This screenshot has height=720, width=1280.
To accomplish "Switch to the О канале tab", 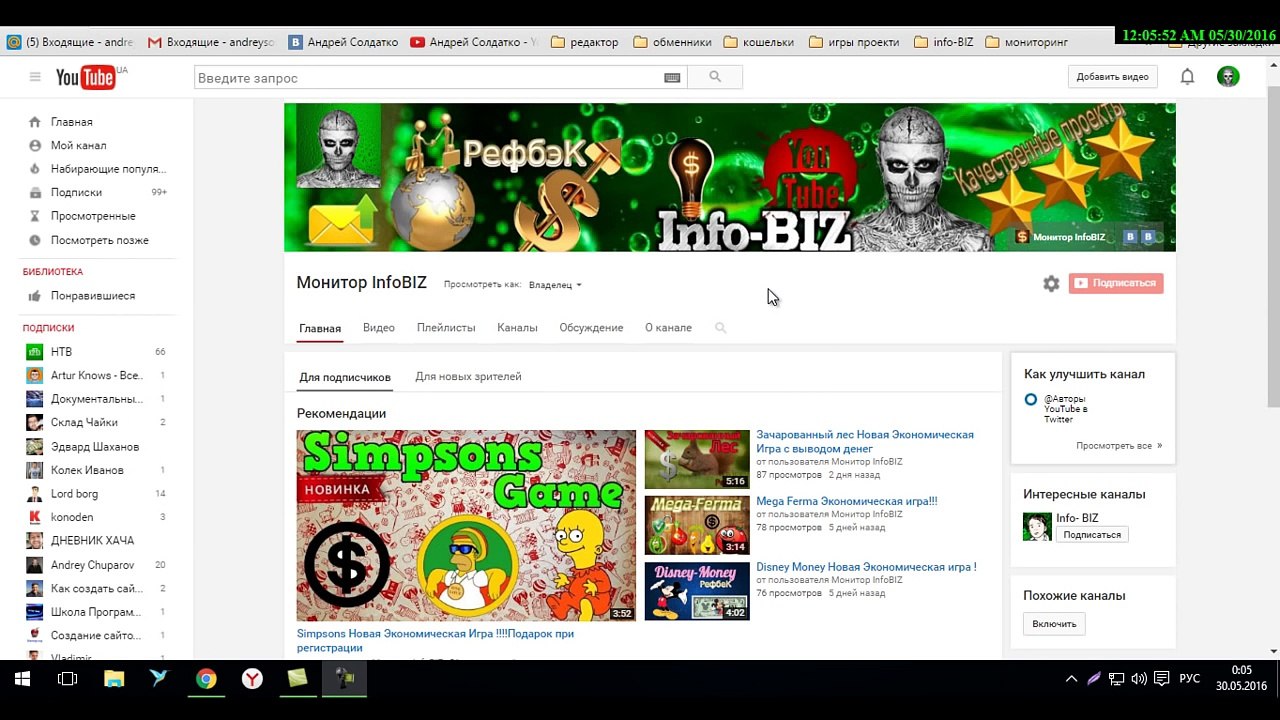I will point(668,328).
